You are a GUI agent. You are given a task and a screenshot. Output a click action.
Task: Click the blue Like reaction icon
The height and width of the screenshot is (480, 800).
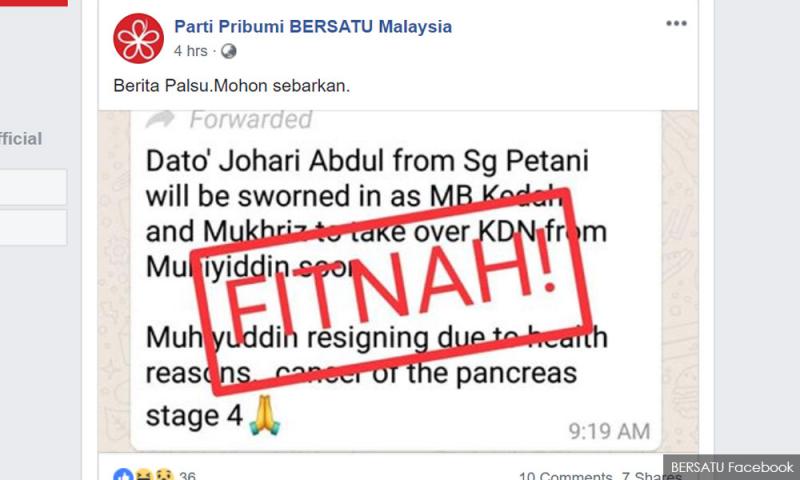pos(123,475)
